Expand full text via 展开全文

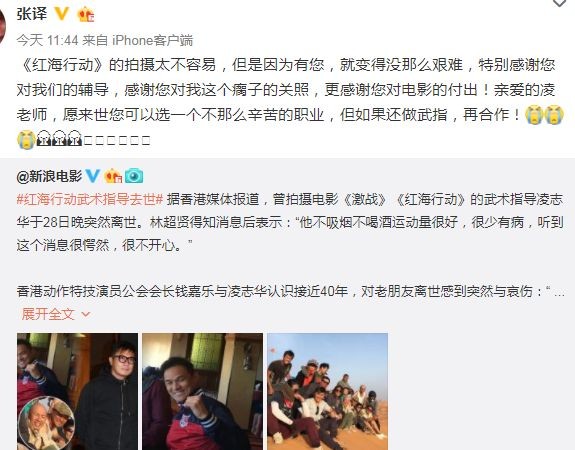tap(48, 314)
